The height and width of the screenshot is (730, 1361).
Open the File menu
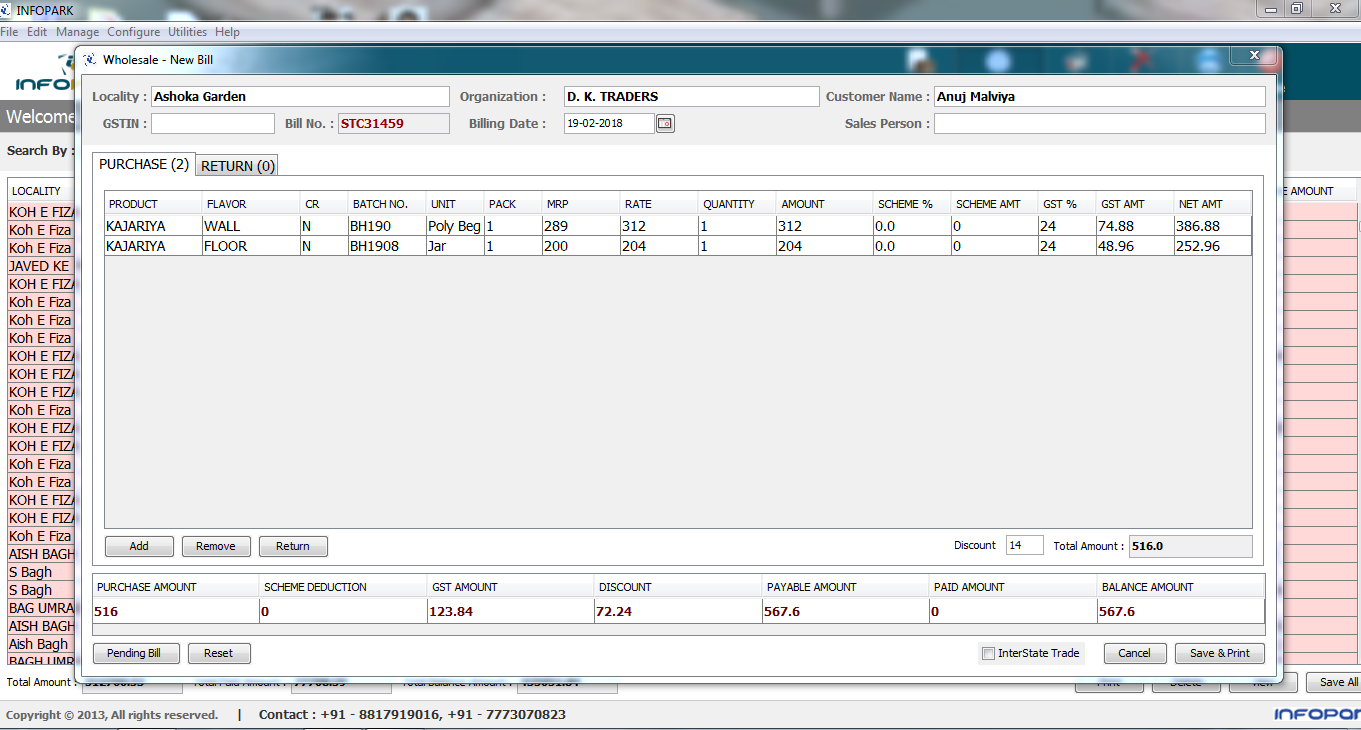9,32
